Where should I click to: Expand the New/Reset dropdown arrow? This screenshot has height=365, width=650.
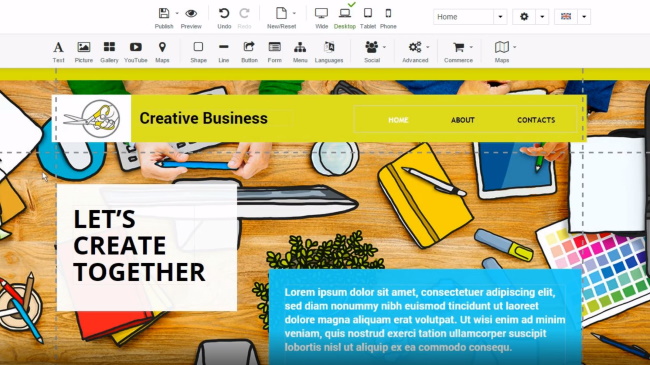(294, 13)
